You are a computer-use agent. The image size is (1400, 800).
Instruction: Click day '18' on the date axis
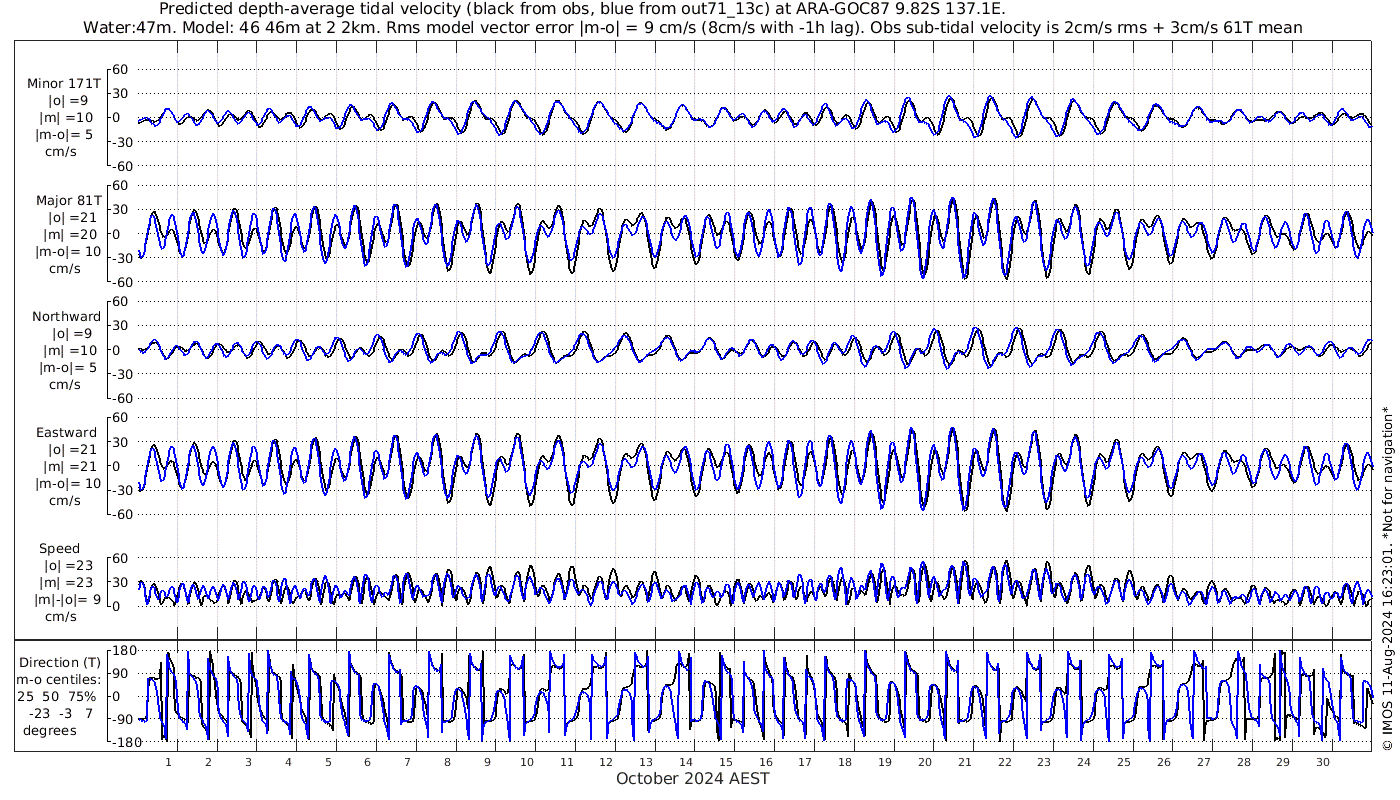845,762
